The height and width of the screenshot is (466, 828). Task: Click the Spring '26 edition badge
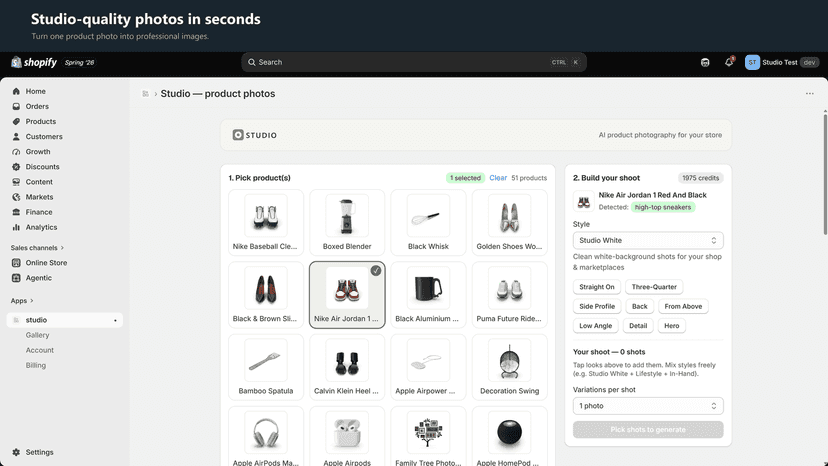(x=79, y=62)
